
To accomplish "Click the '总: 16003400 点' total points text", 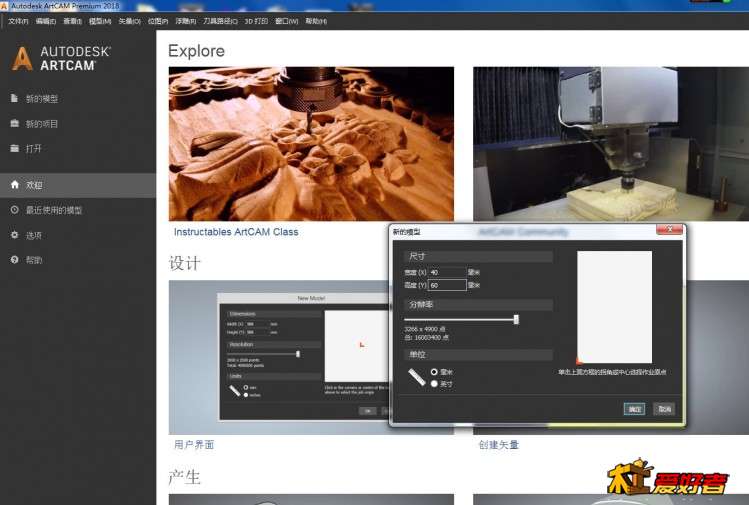I will [427, 337].
